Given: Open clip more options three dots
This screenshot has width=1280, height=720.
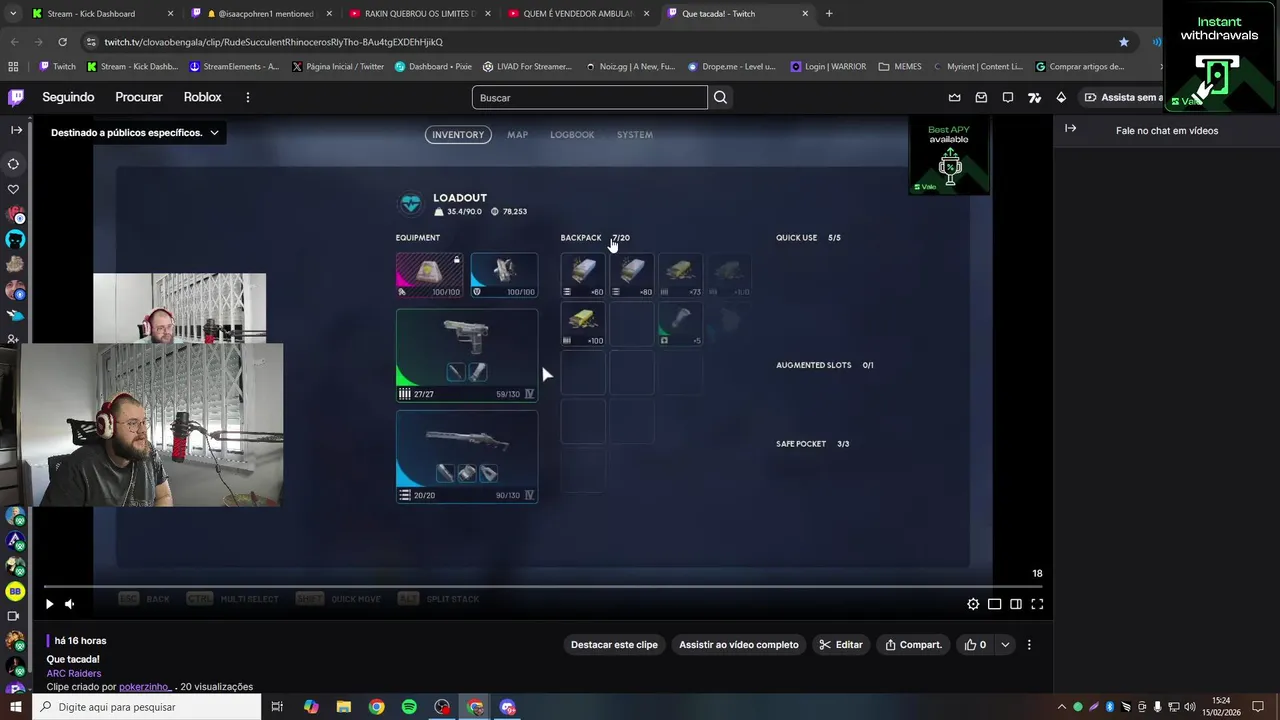Looking at the screenshot, I should (1029, 645).
